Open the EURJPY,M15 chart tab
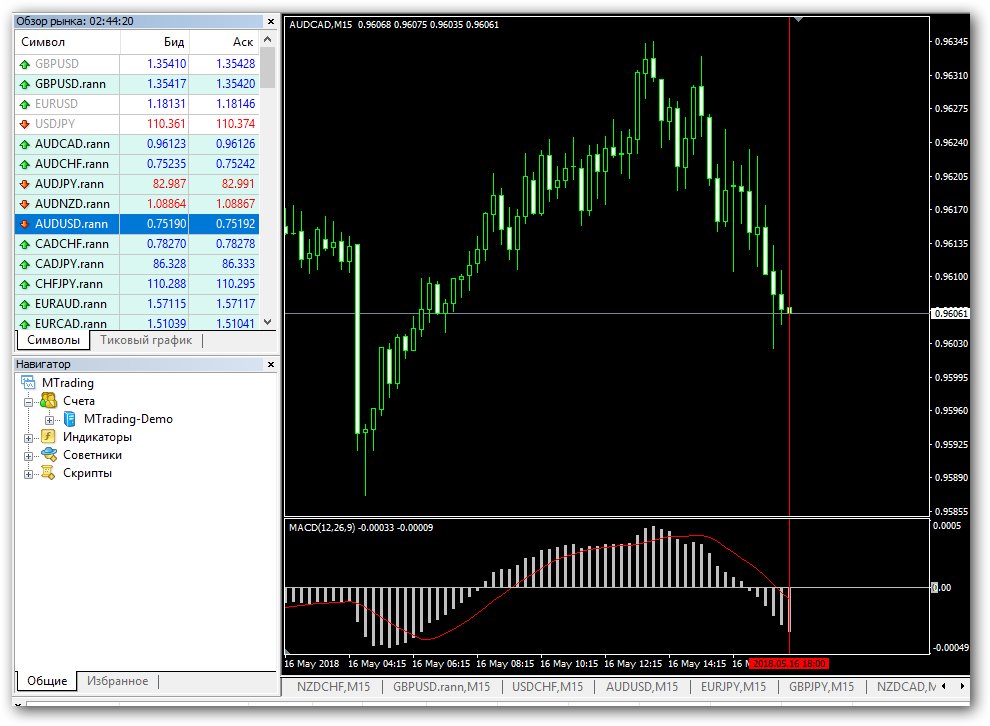 pos(733,686)
